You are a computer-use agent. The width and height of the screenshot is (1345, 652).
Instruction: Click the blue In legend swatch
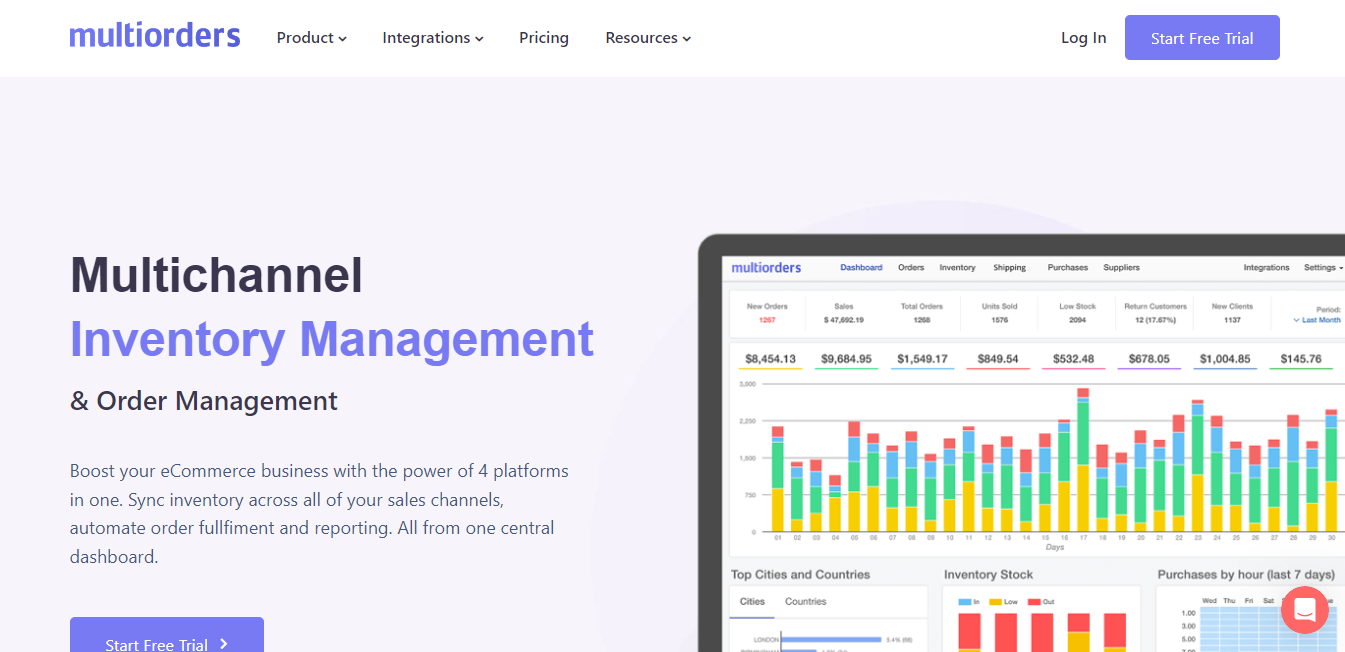(x=964, y=602)
